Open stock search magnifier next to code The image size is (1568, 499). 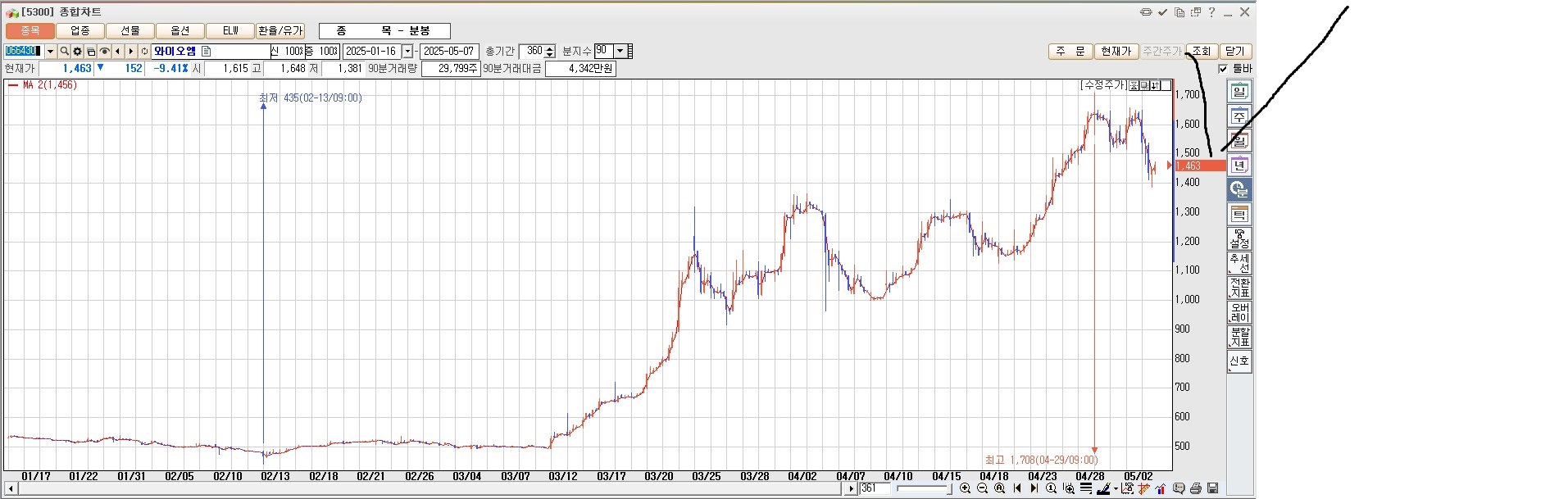click(64, 52)
